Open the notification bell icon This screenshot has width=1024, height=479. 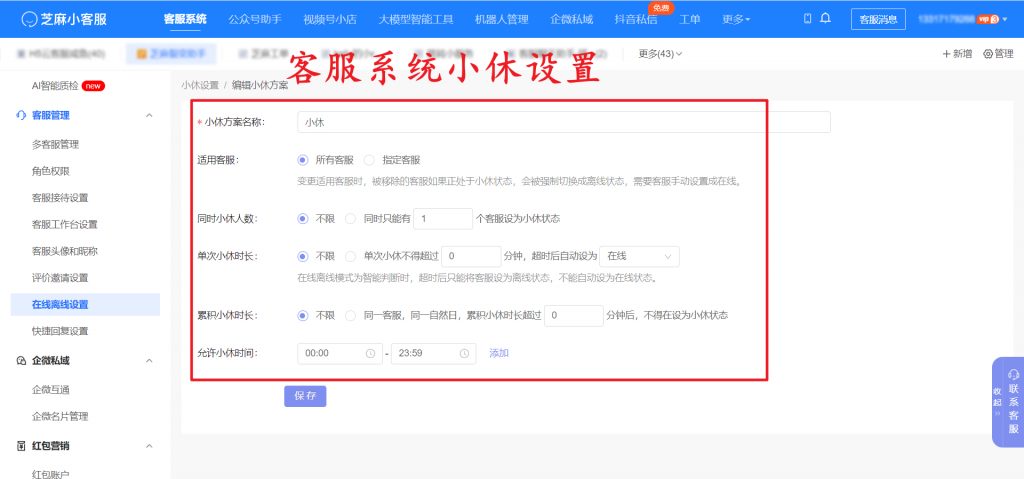pyautogui.click(x=825, y=18)
